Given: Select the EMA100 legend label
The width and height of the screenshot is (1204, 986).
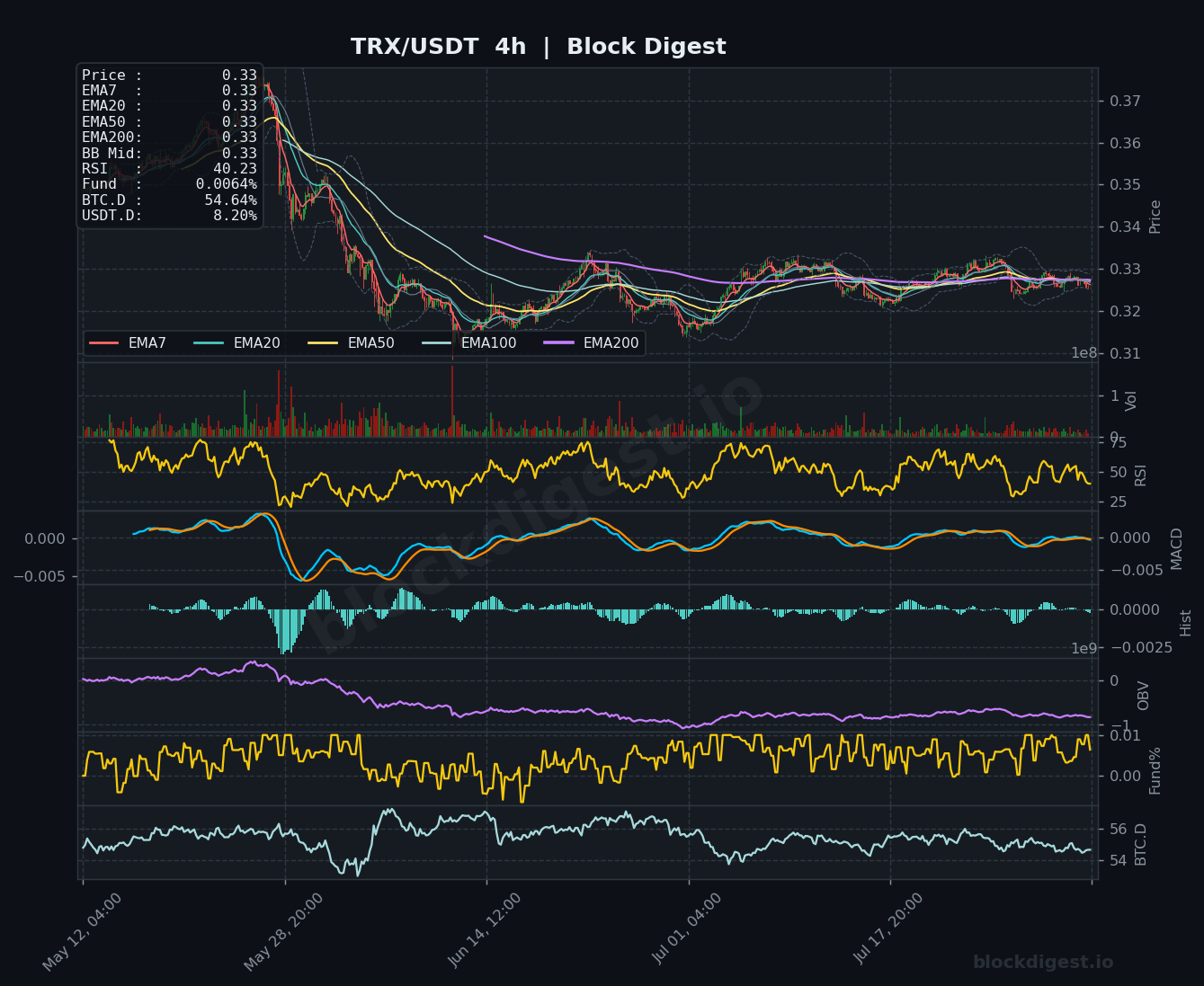Looking at the screenshot, I should 489,343.
